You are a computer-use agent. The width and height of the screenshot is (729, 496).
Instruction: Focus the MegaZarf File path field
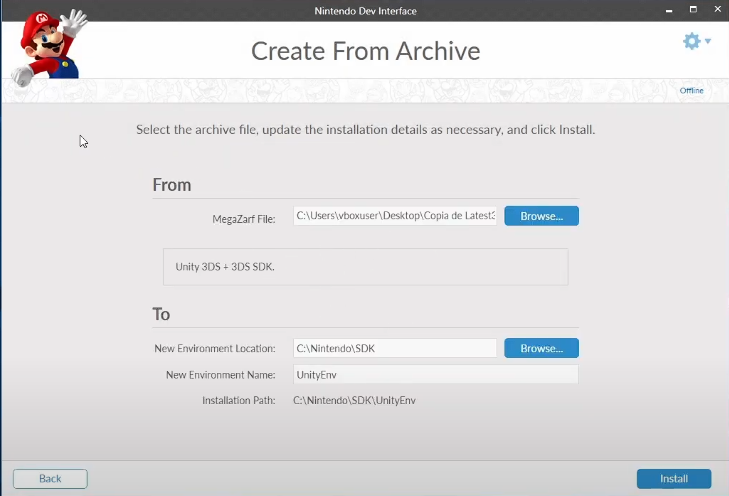point(395,216)
